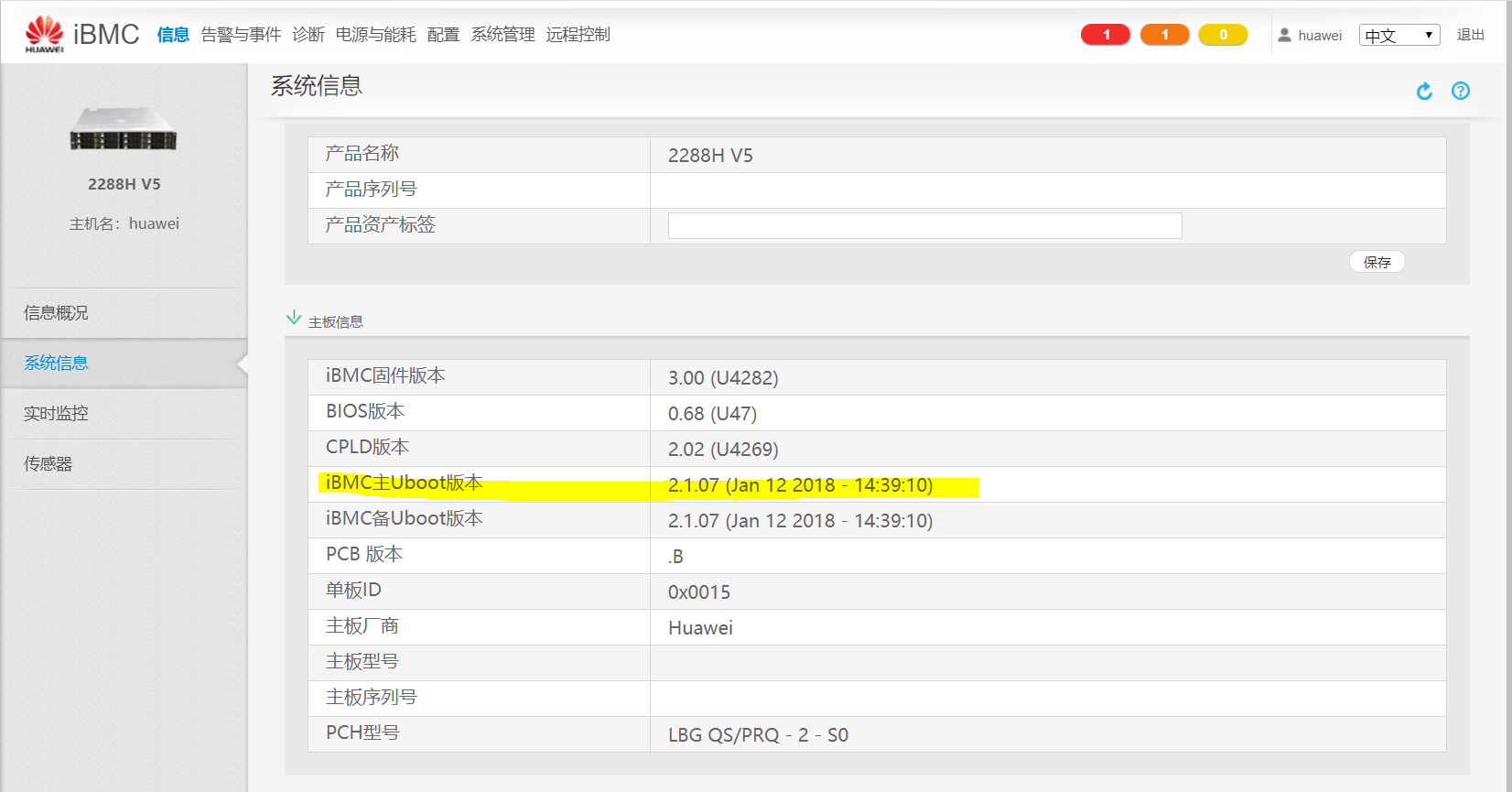The width and height of the screenshot is (1512, 792).
Task: Click the 主板厂商 label
Action: [x=362, y=625]
